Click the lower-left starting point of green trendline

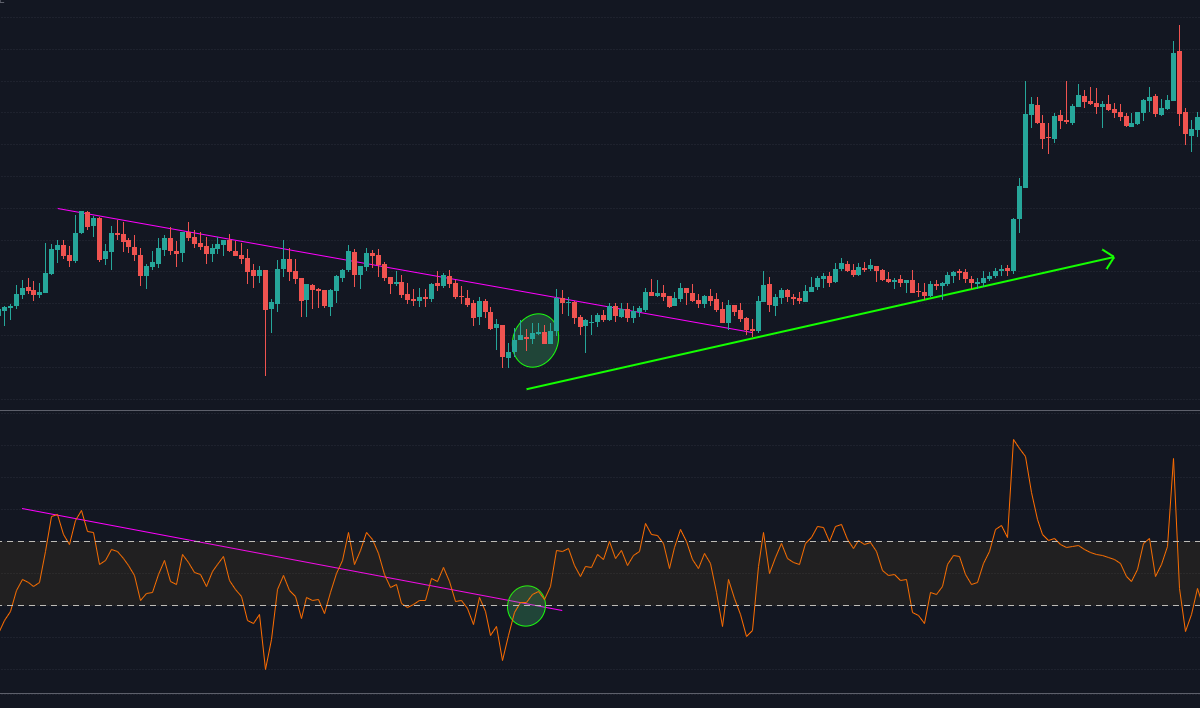tap(528, 389)
